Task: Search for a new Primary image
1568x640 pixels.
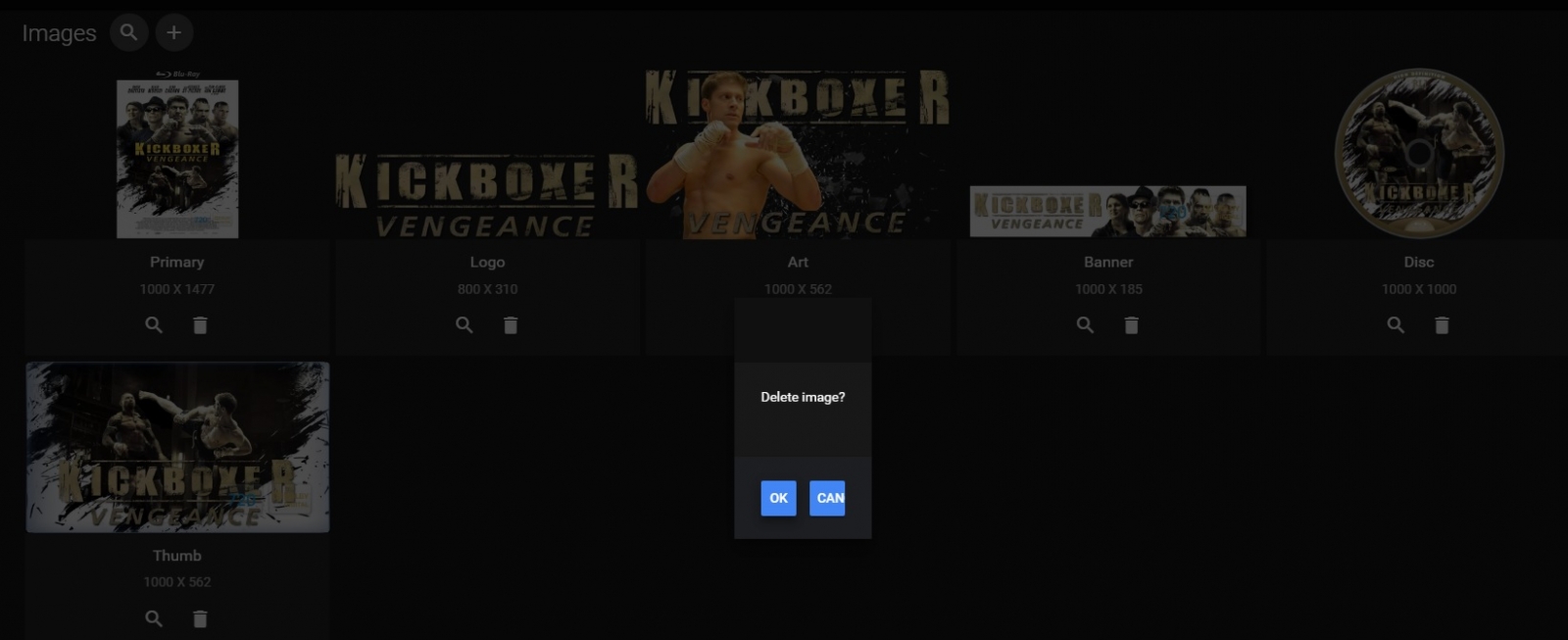Action: coord(154,324)
